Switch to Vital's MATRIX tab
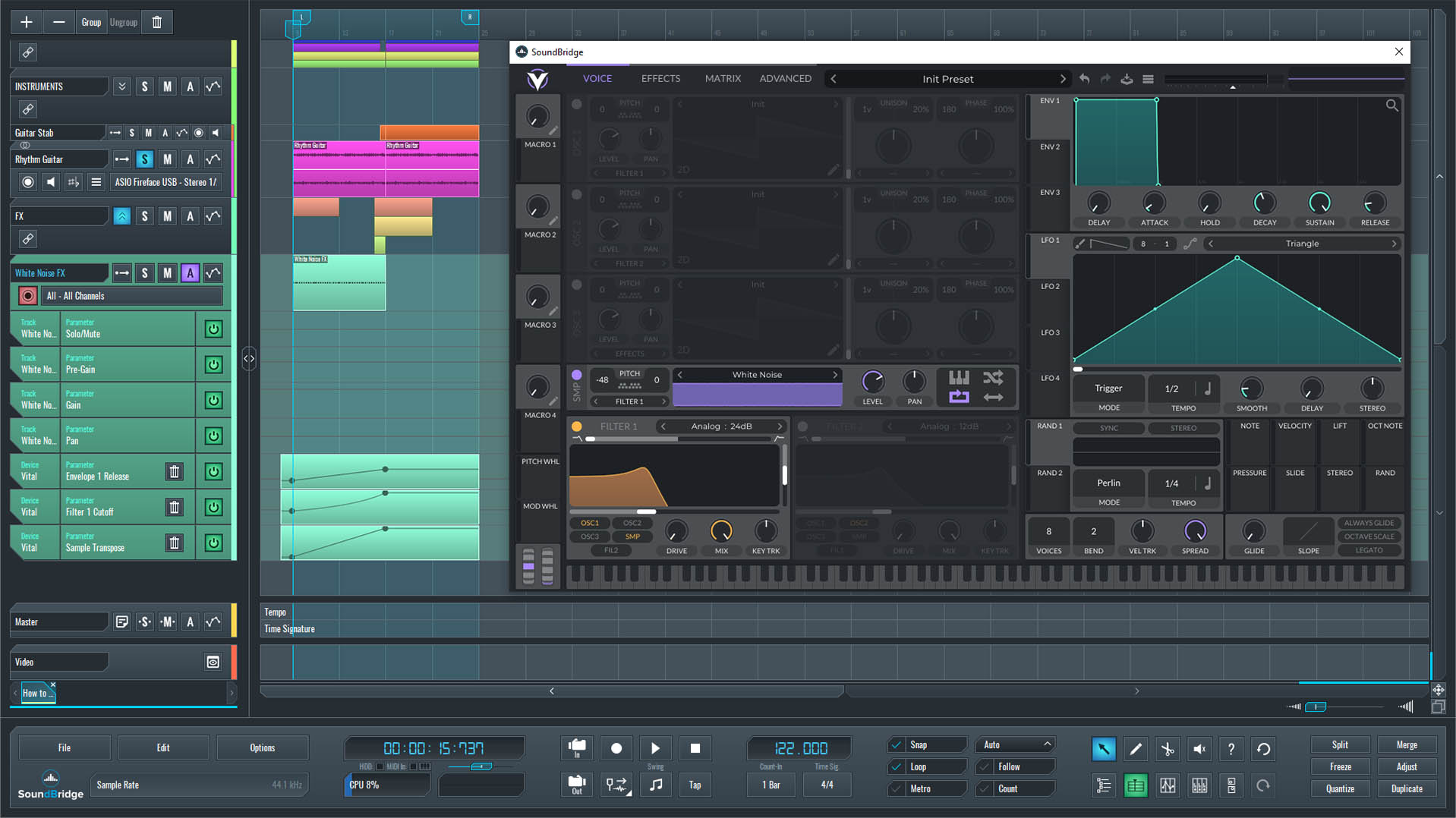The height and width of the screenshot is (818, 1456). click(723, 79)
